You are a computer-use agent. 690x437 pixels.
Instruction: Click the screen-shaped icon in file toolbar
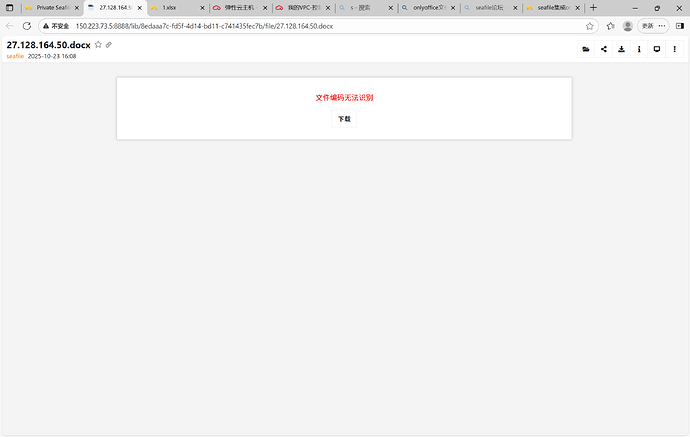[x=657, y=49]
